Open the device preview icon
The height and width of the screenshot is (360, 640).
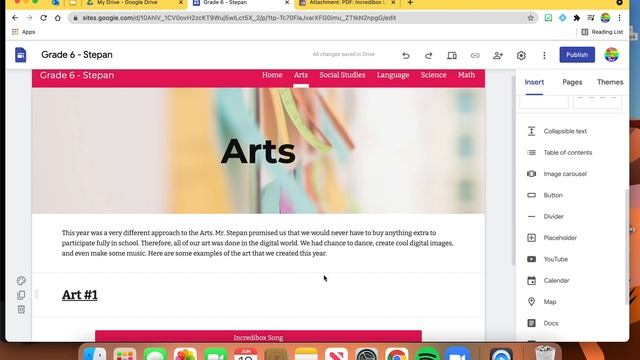point(451,55)
